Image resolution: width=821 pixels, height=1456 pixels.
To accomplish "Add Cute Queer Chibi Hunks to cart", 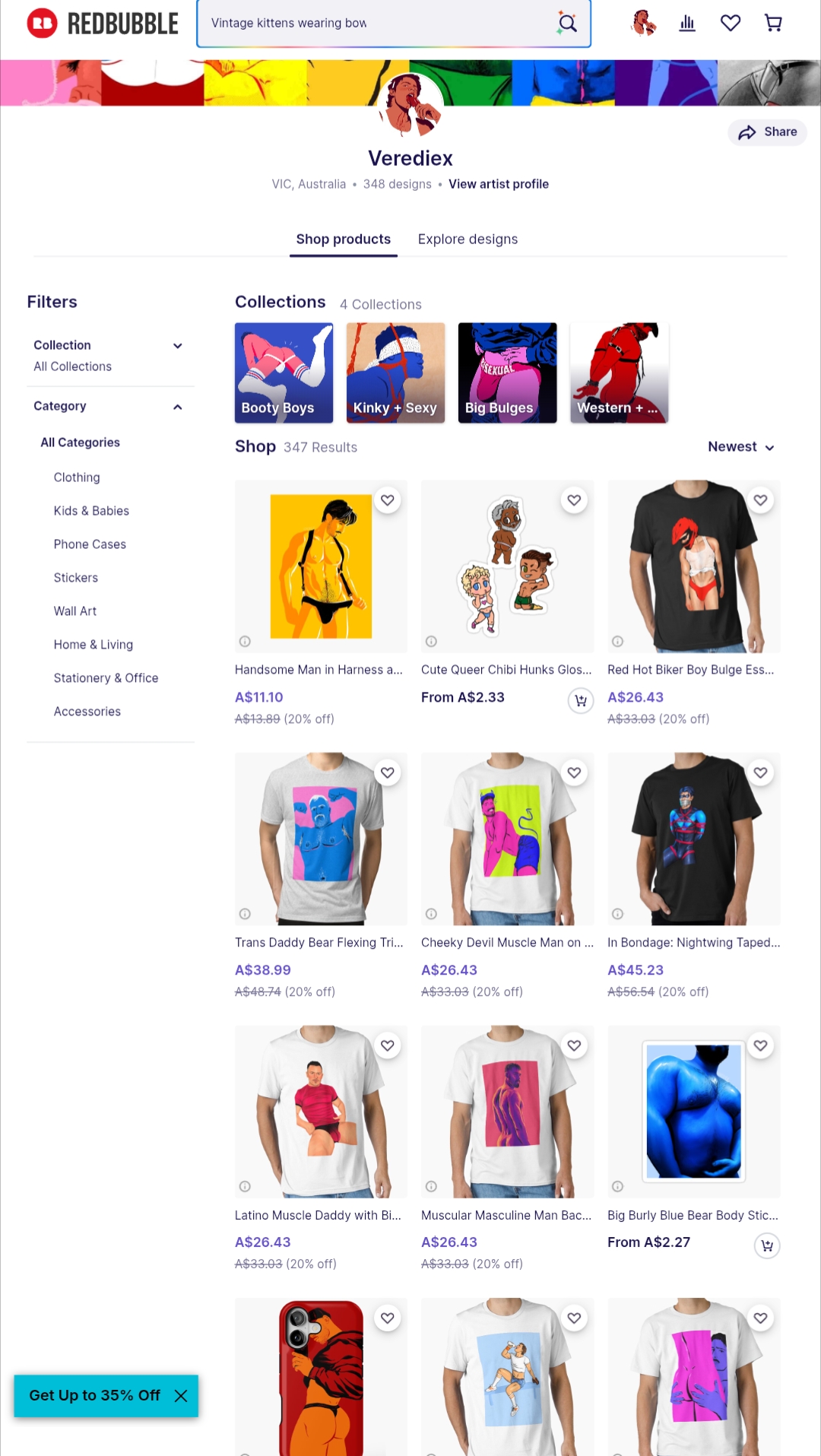I will point(581,700).
